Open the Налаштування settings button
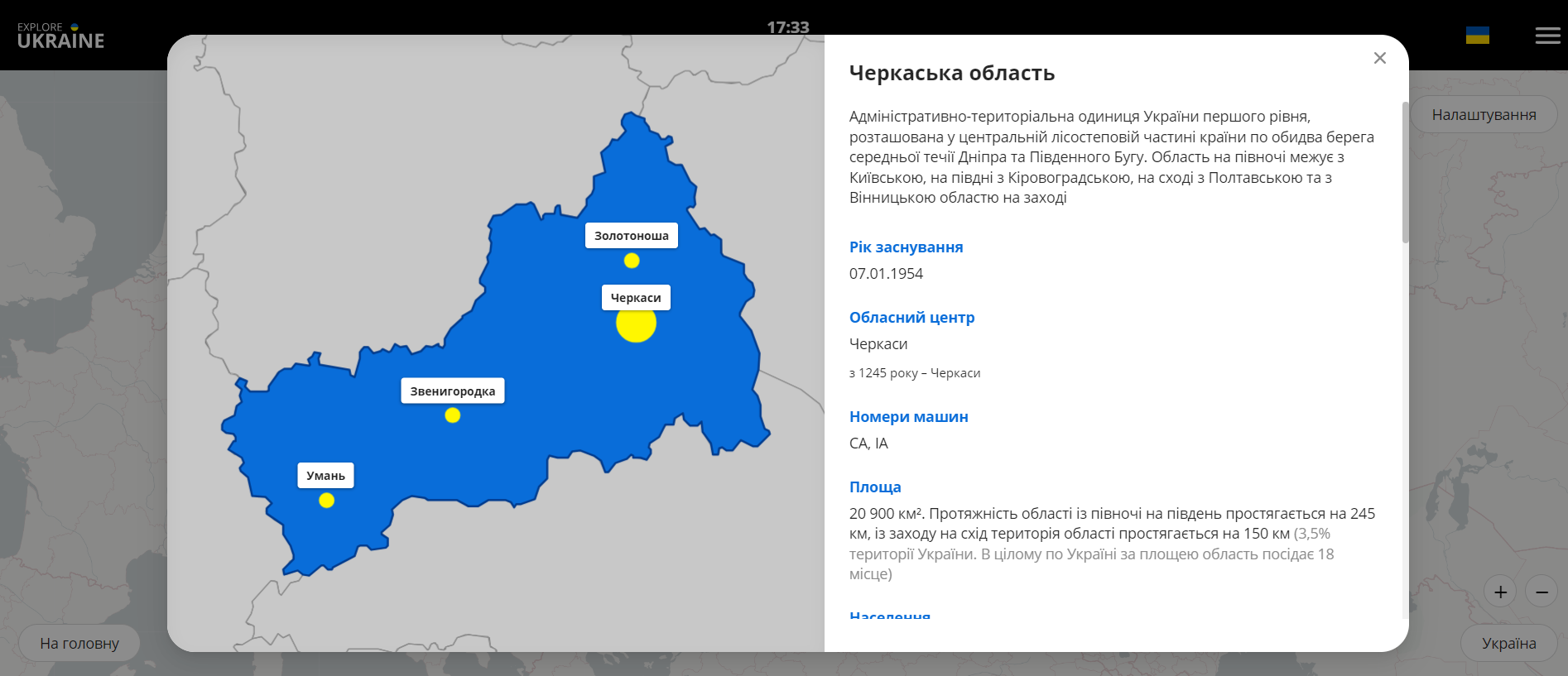 click(x=1484, y=115)
